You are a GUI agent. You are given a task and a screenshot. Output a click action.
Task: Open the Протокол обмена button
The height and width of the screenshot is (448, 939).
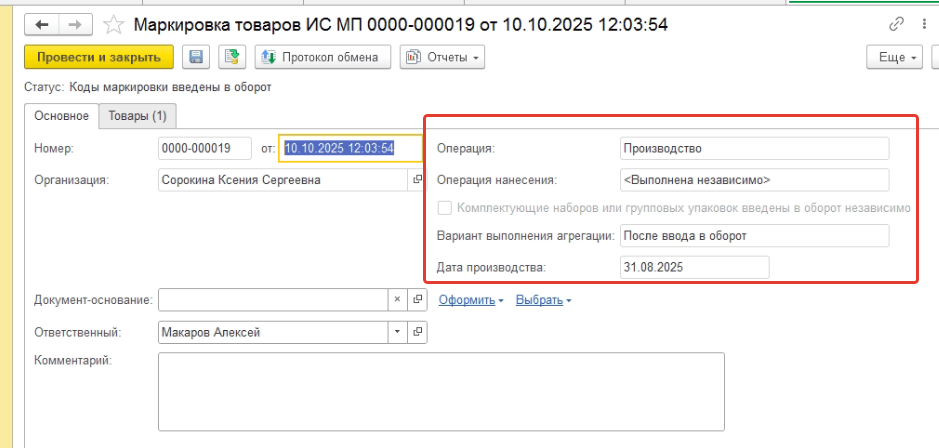coord(321,58)
